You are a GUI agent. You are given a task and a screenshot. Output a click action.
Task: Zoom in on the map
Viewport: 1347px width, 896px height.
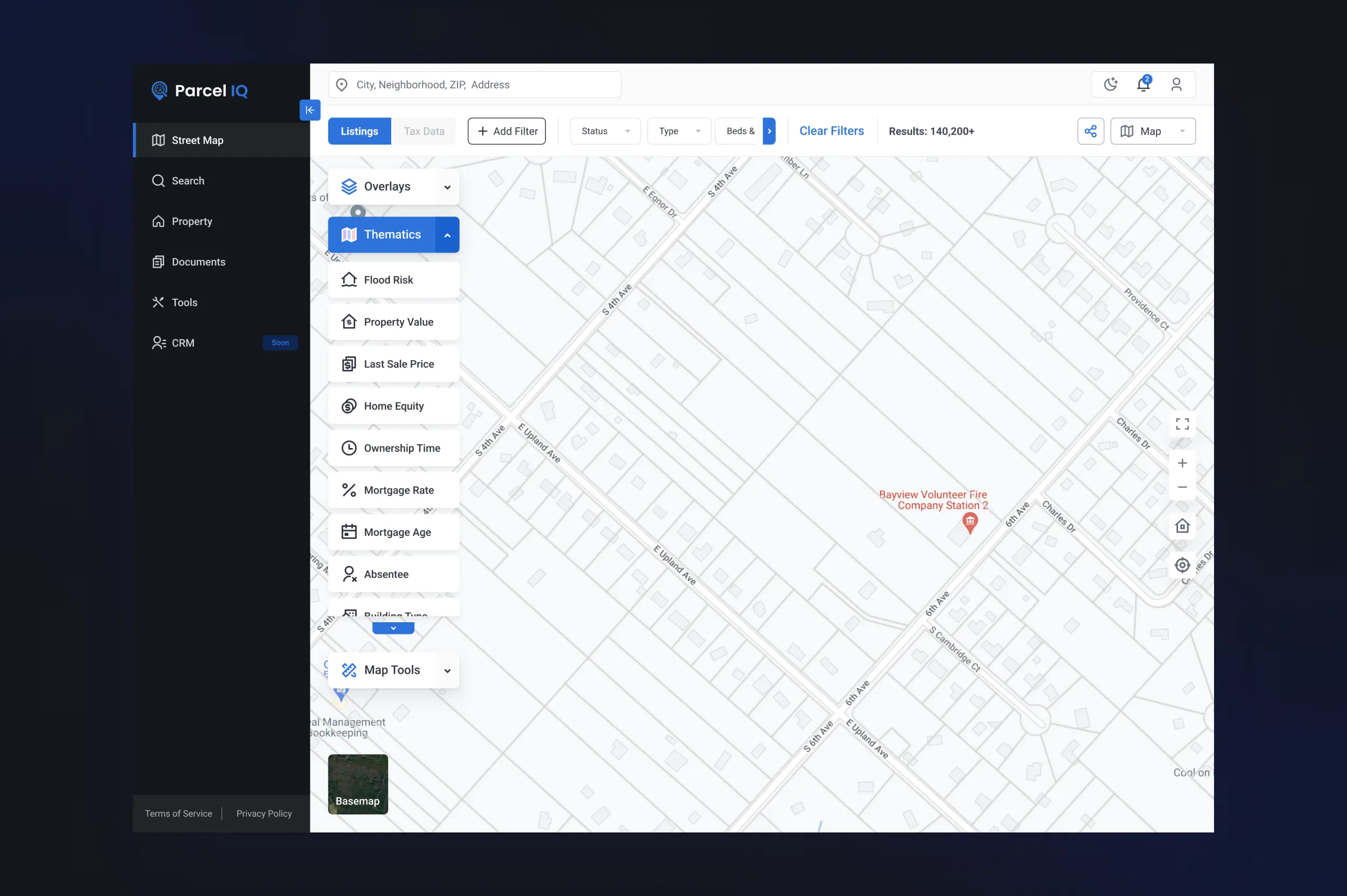[1182, 463]
